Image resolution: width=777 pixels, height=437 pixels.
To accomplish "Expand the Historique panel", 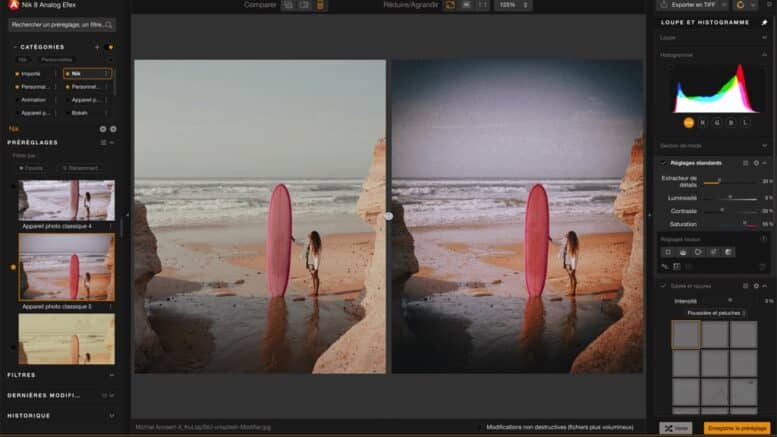I will coord(60,415).
